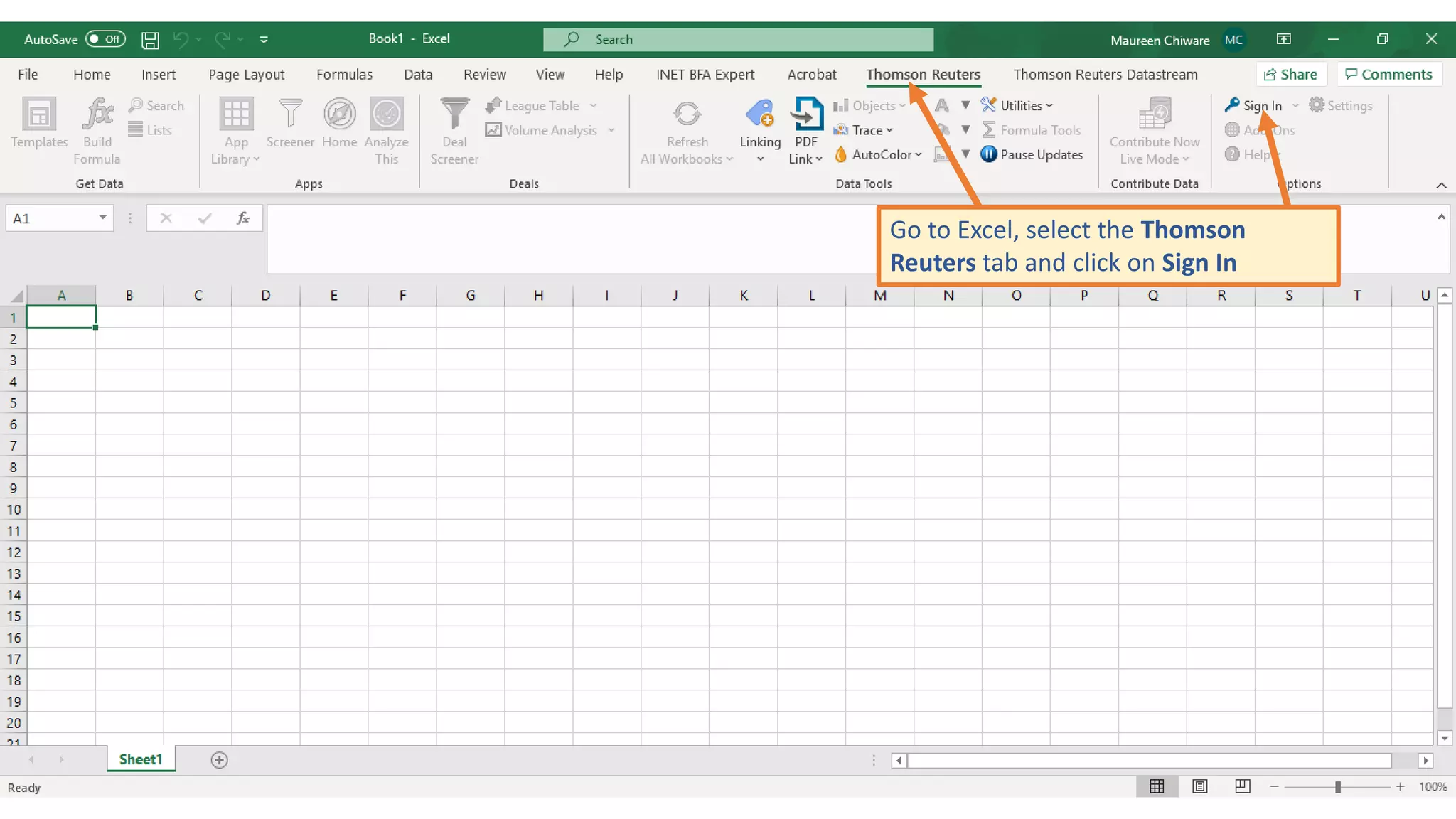Zoom in with plus button
The width and height of the screenshot is (1456, 819).
(1400, 786)
